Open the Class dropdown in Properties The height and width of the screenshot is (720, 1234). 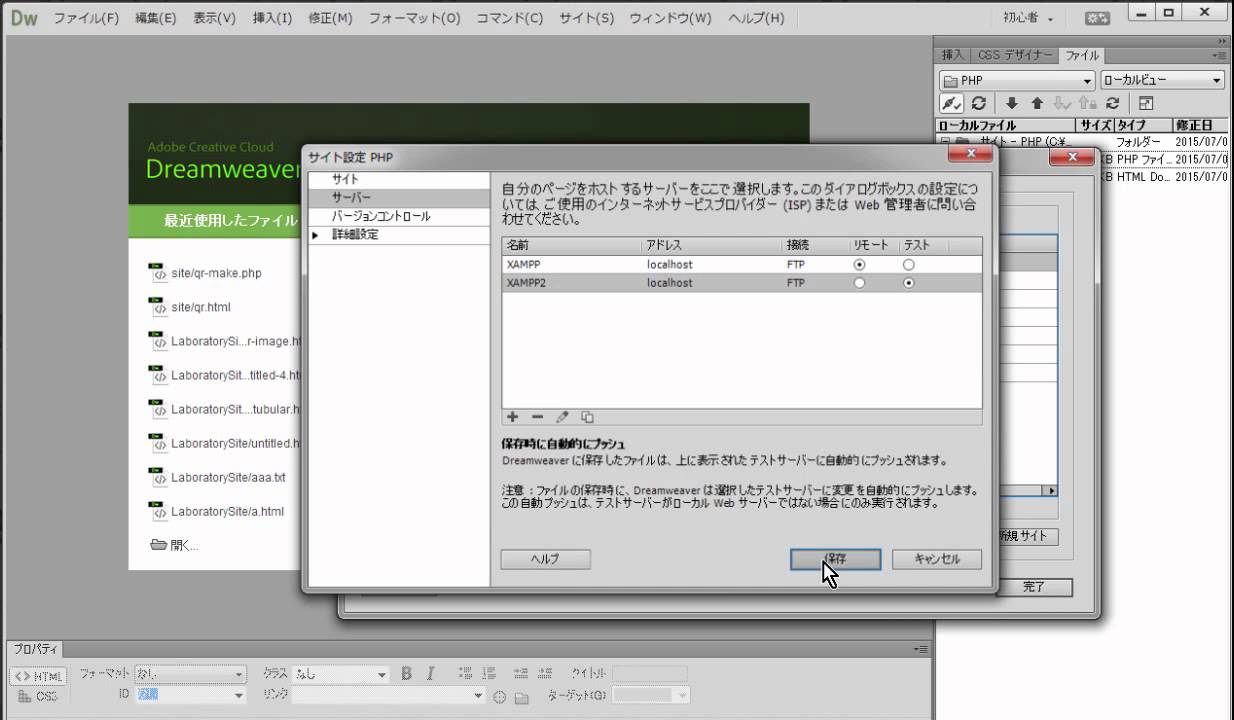tap(340, 674)
